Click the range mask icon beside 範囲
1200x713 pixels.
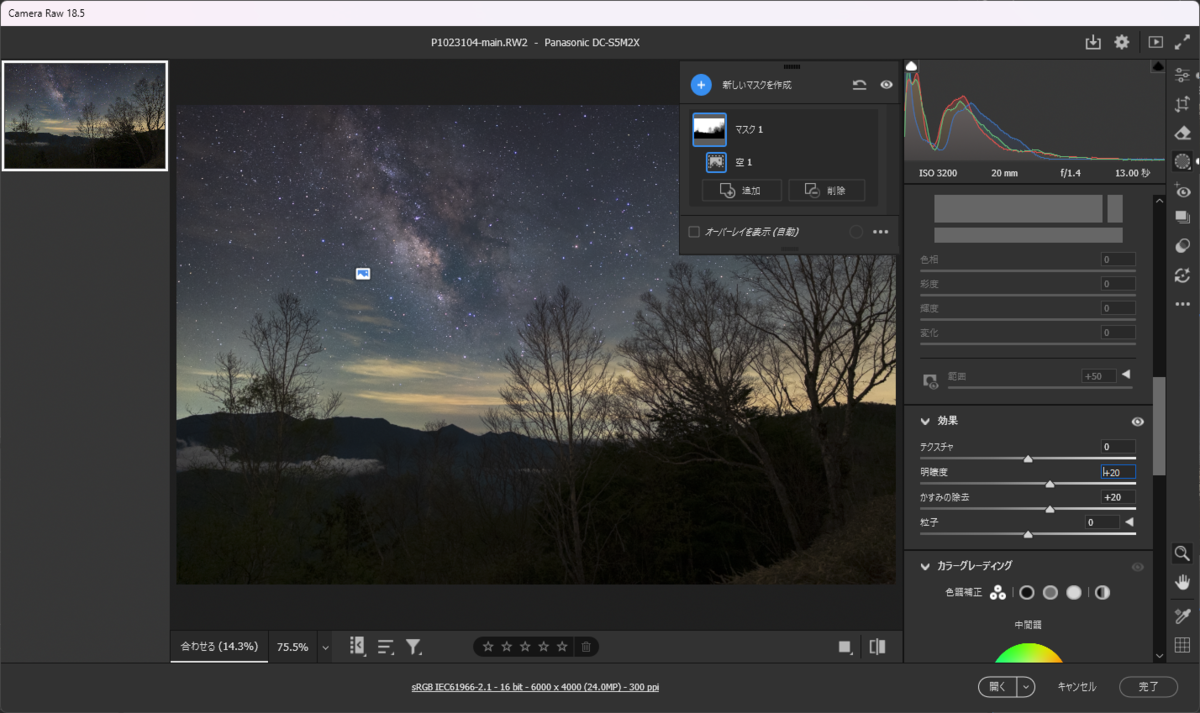931,381
